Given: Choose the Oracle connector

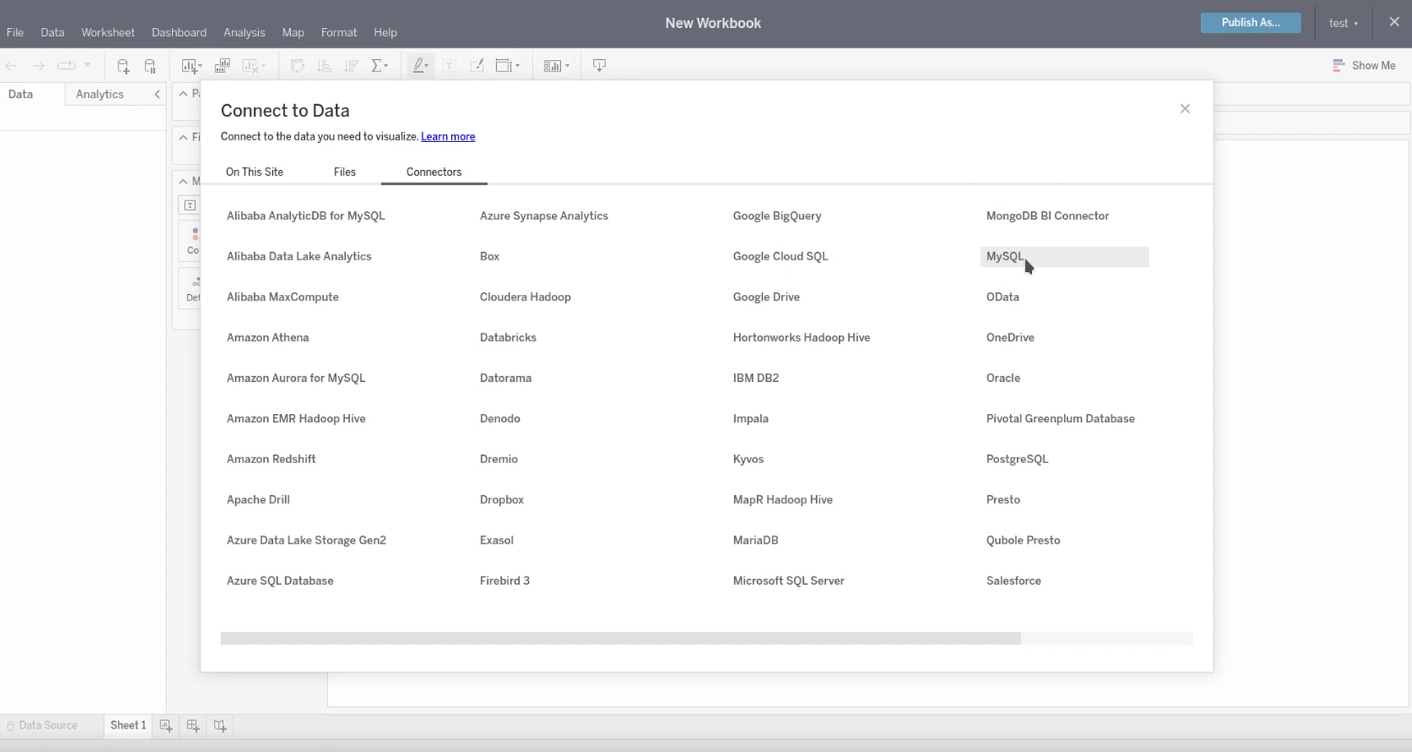Looking at the screenshot, I should tap(1003, 379).
